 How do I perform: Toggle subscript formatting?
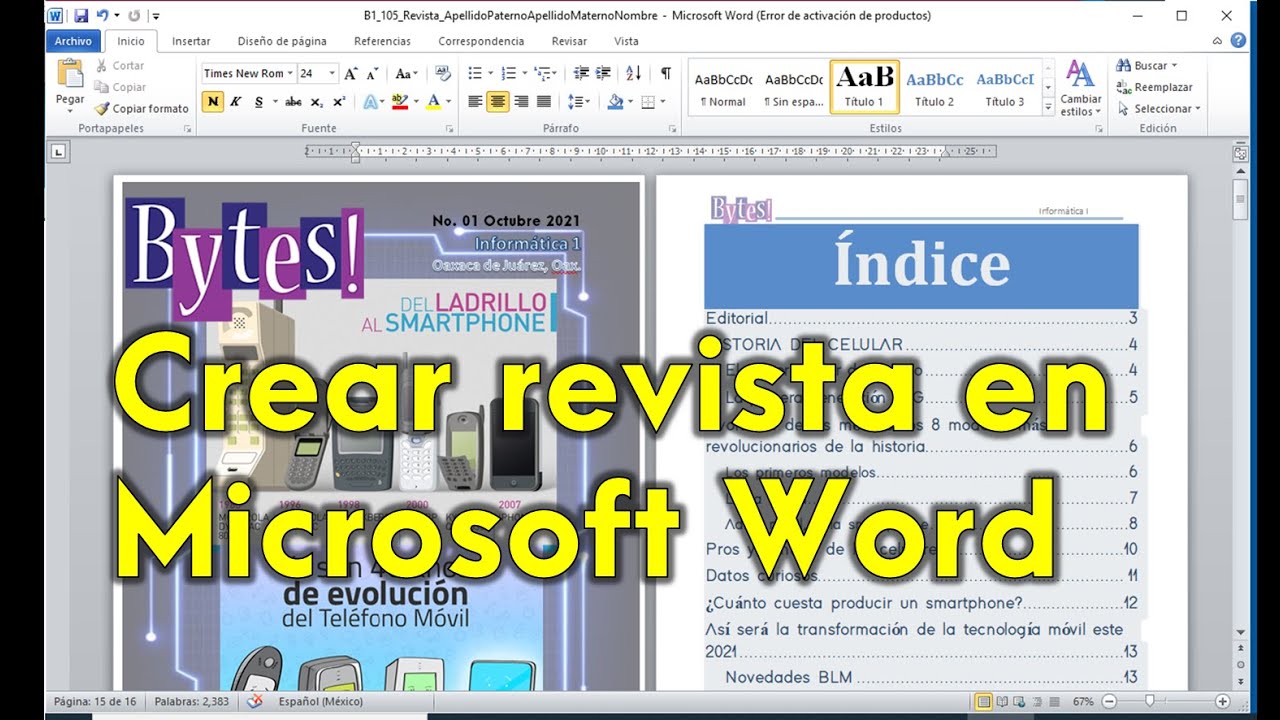click(316, 101)
